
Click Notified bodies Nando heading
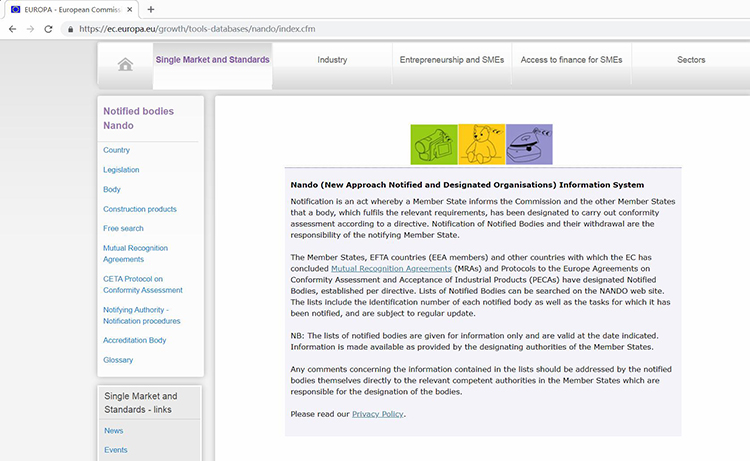point(138,118)
